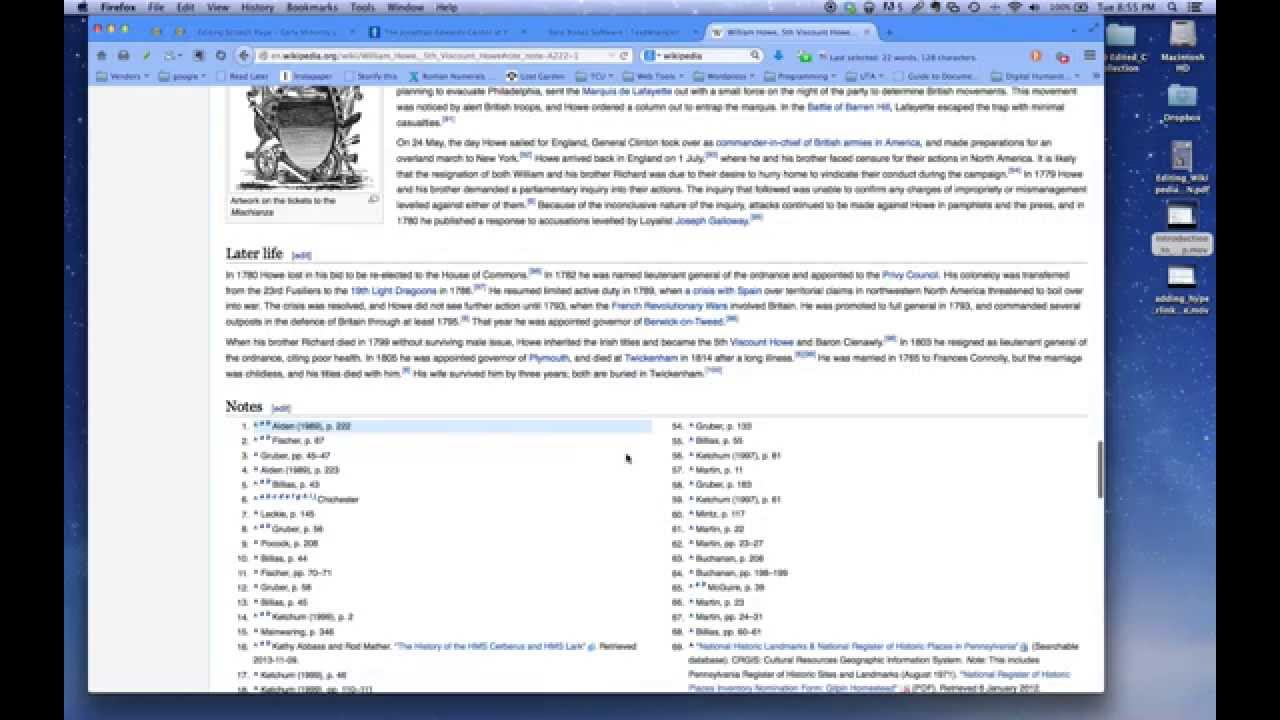The height and width of the screenshot is (720, 1280).
Task: Expand the google bookmarks folder
Action: point(184,76)
